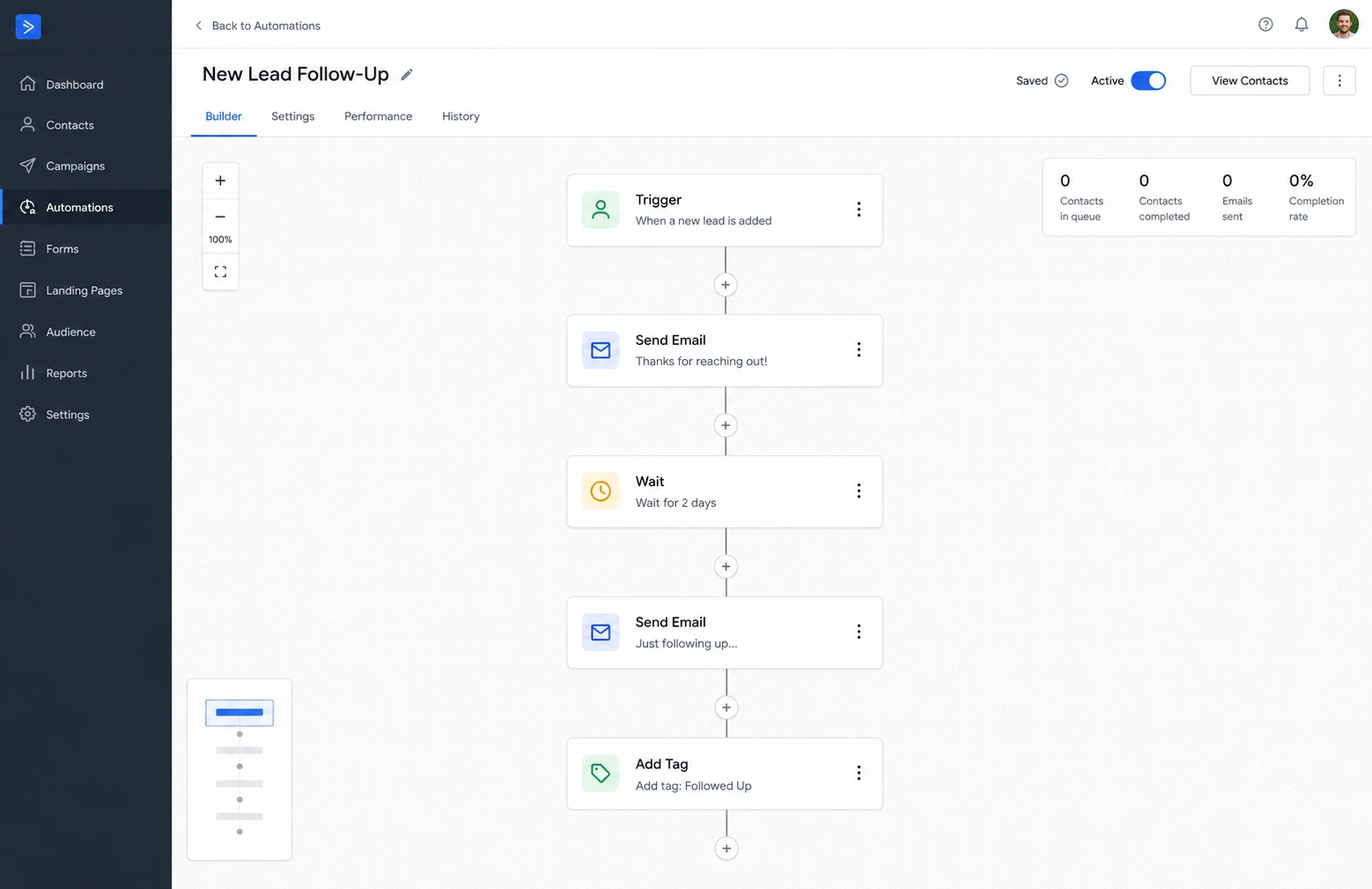Click the help question mark icon
The width and height of the screenshot is (1372, 889).
[1265, 25]
